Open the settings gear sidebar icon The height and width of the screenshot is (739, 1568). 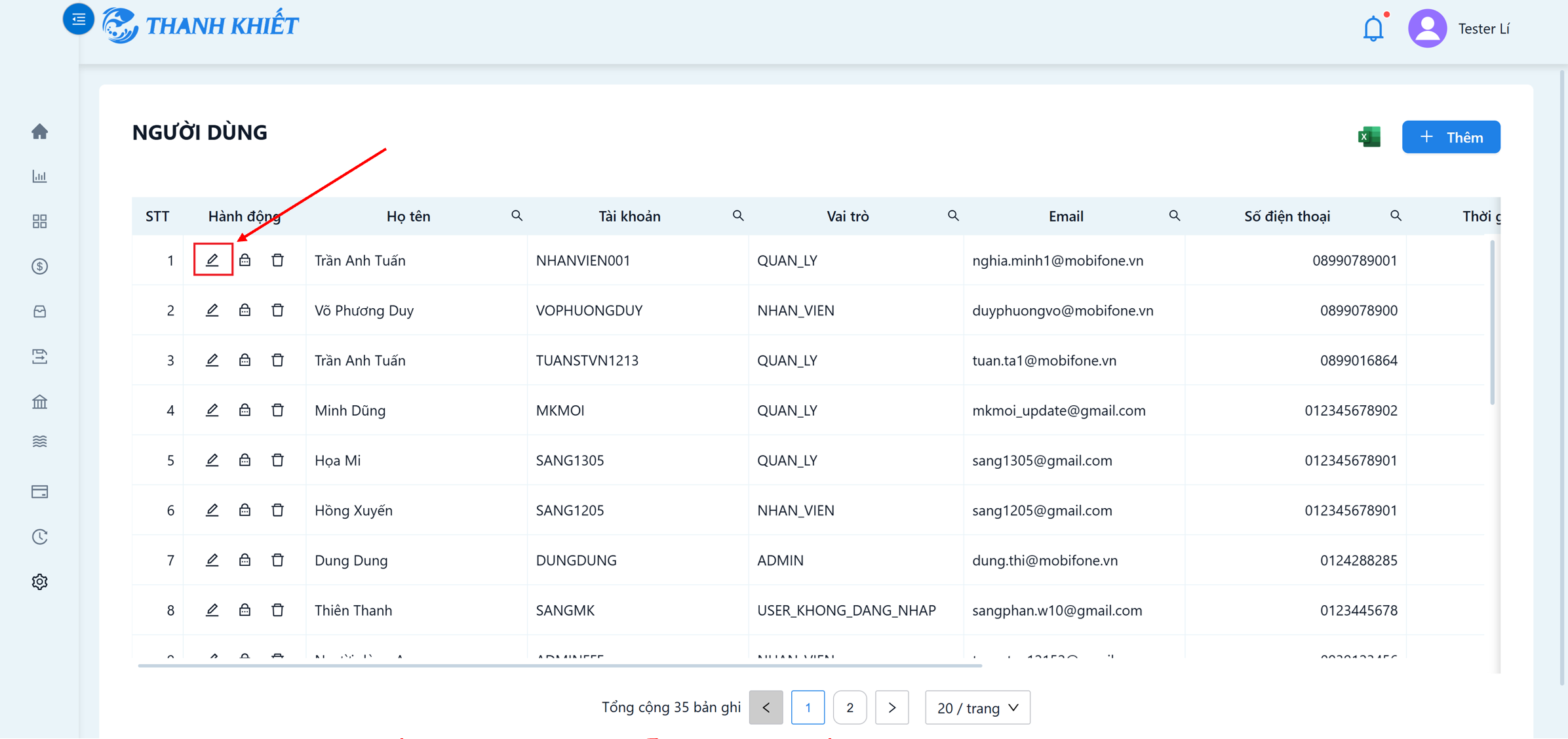tap(40, 582)
